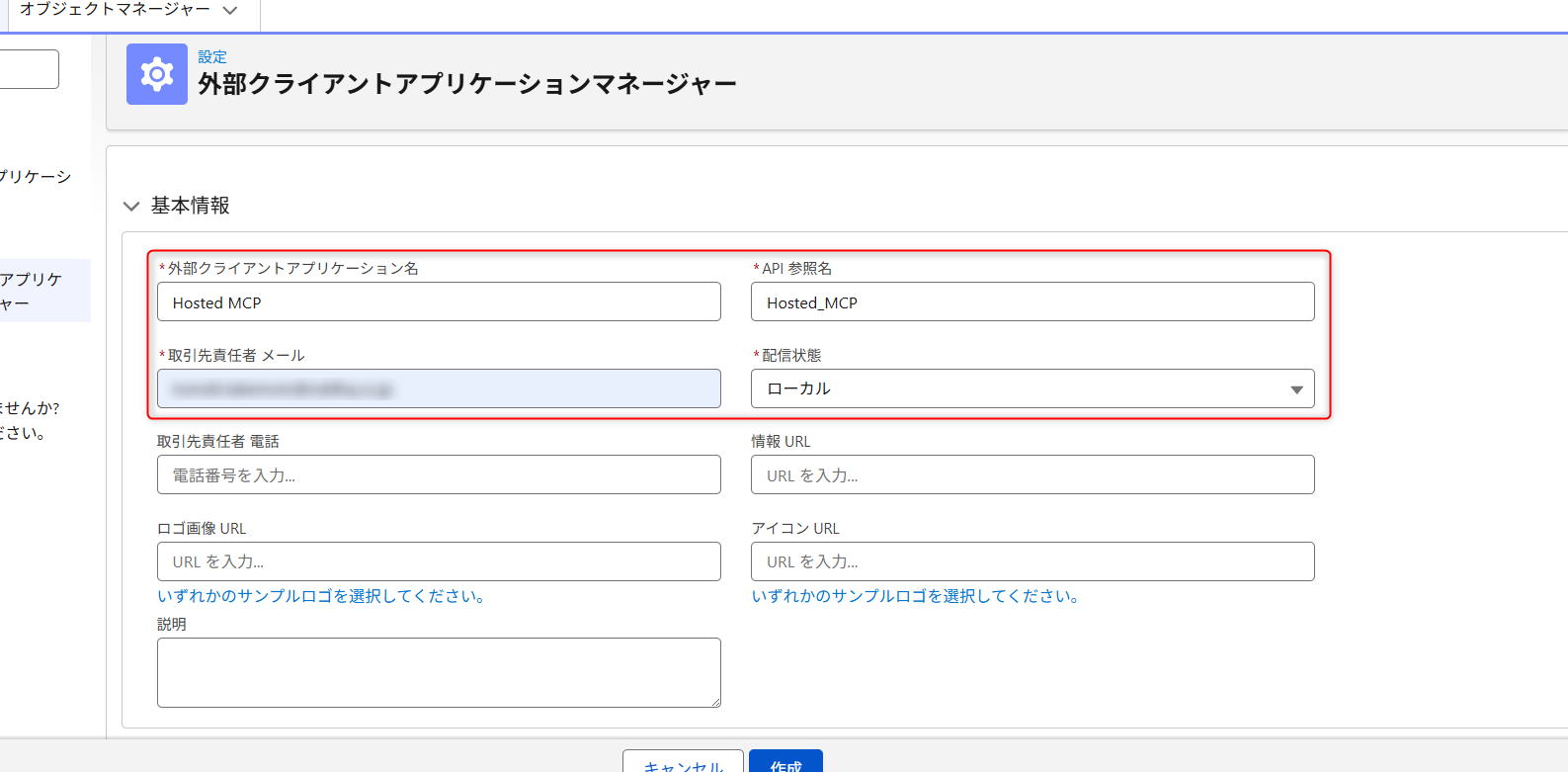
Task: Click sample logo link under アイコン URL
Action: click(915, 596)
